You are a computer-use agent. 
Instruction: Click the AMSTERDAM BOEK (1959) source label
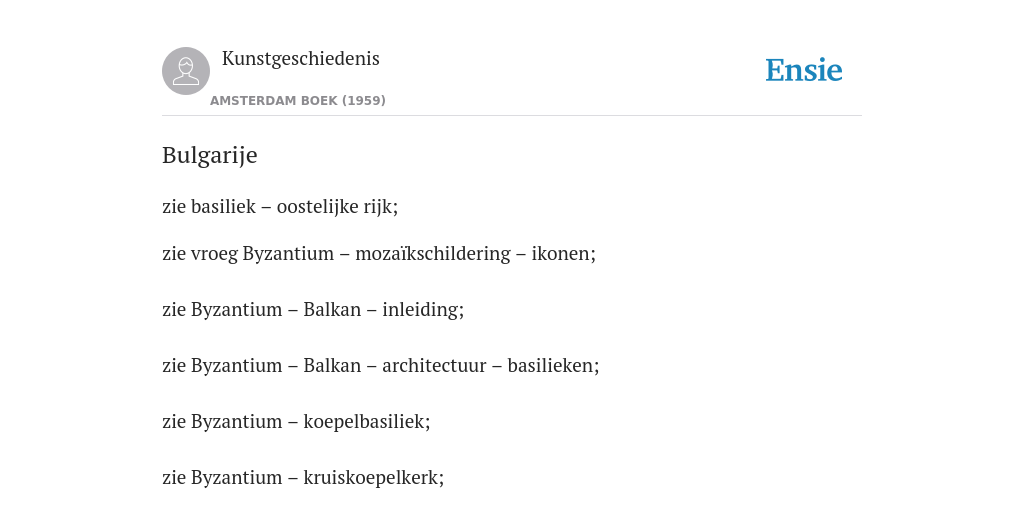298,101
